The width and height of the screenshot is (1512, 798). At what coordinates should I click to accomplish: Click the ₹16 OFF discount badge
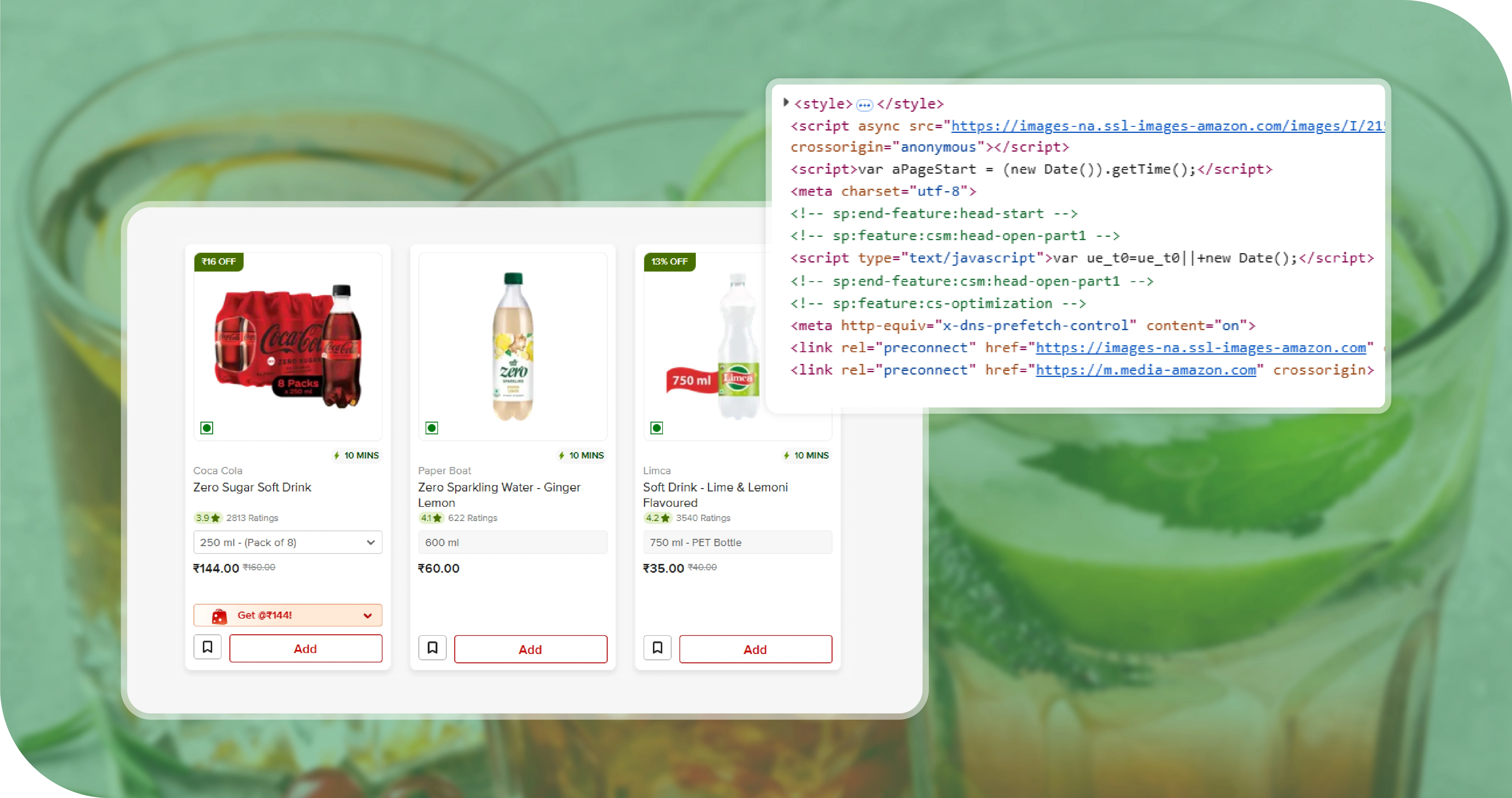click(219, 262)
